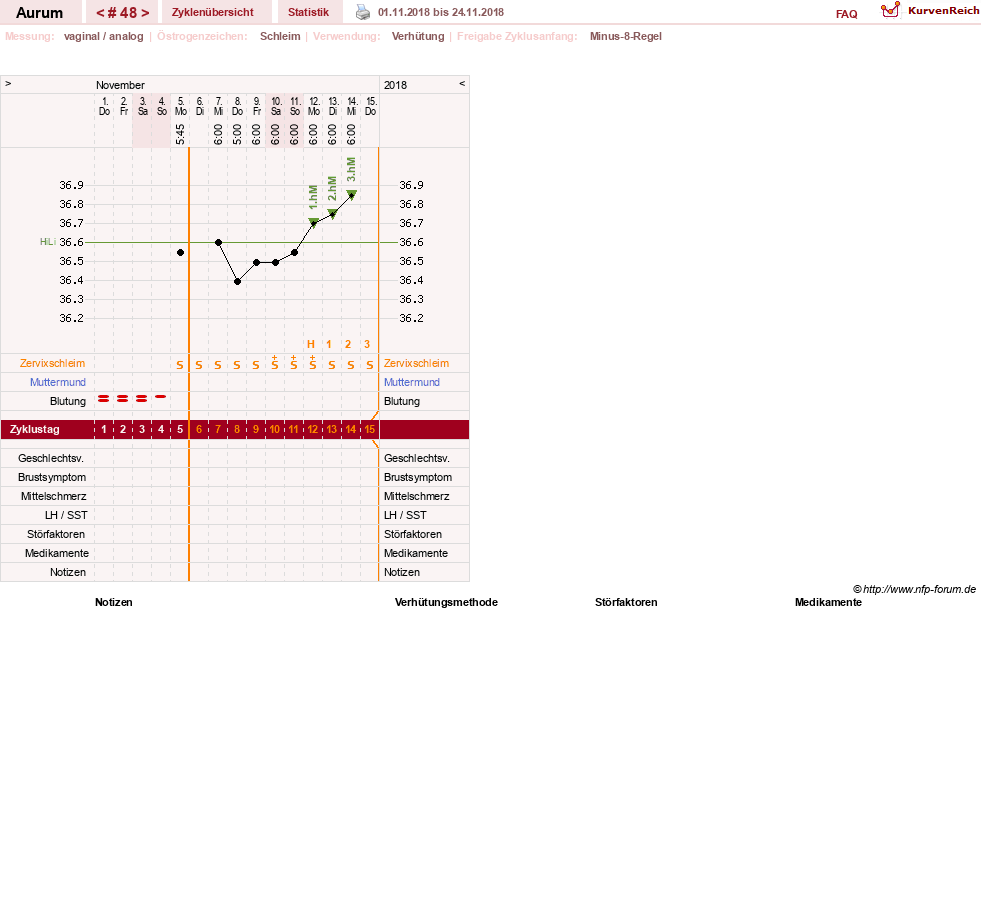Image resolution: width=981 pixels, height=921 pixels.
Task: Go to previous cycle arrow before #48
Action: coord(100,13)
